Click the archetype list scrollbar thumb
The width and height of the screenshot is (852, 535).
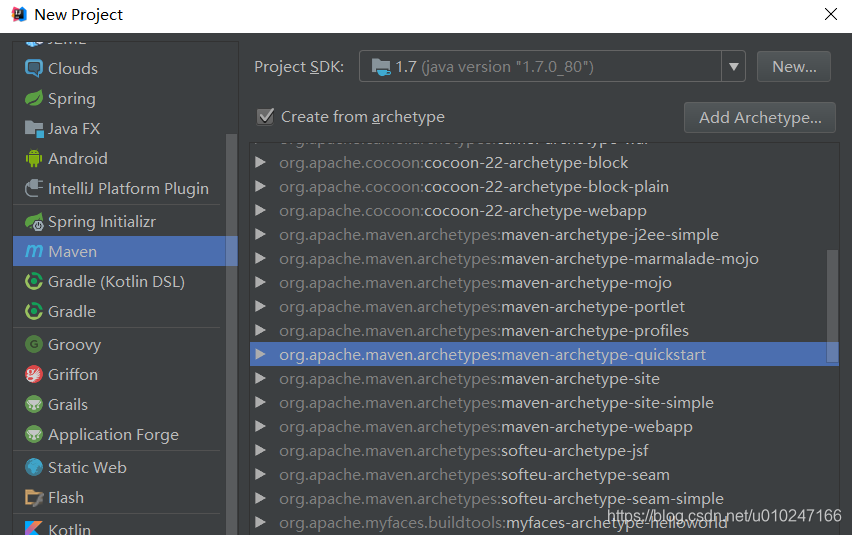pyautogui.click(x=832, y=306)
